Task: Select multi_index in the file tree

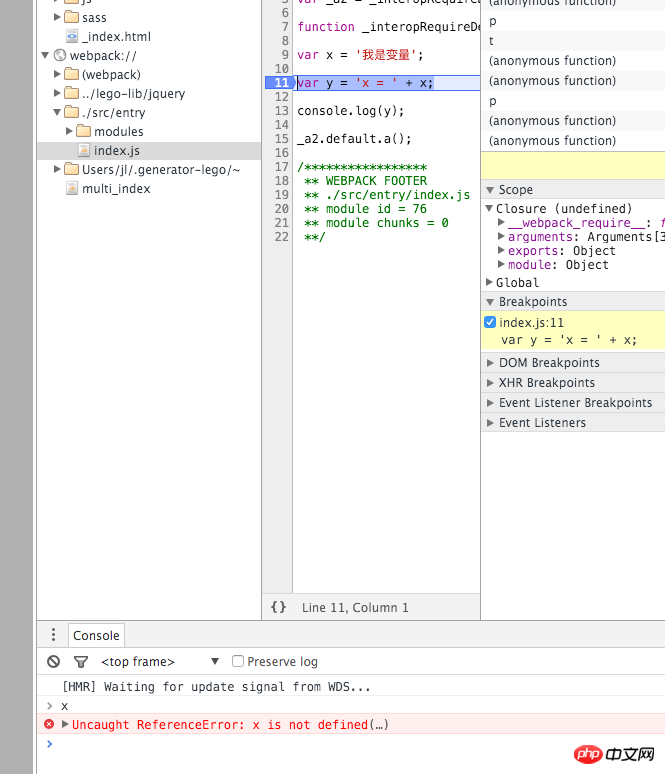Action: tap(116, 189)
